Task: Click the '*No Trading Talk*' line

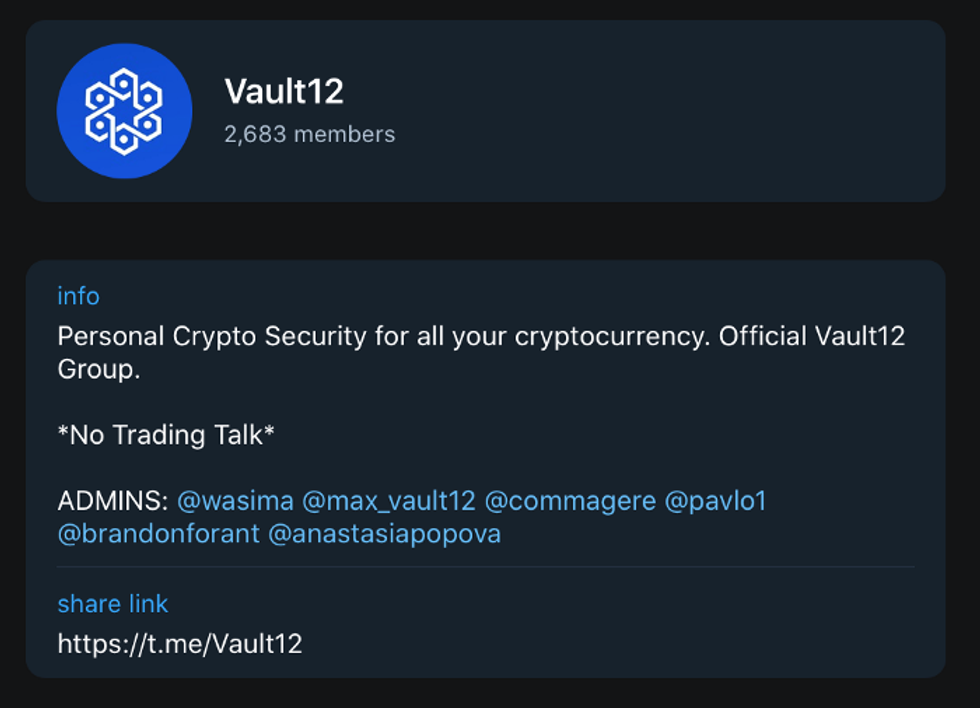Action: click(166, 435)
